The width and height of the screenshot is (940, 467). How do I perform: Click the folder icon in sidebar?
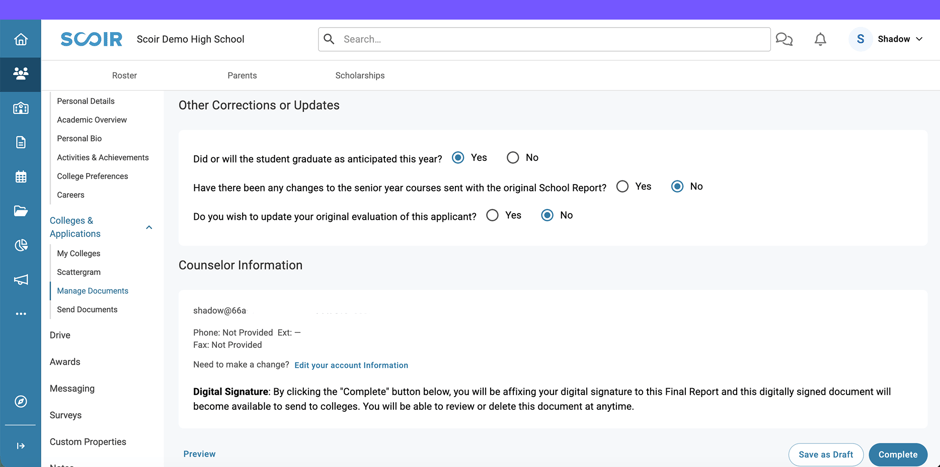click(x=20, y=211)
